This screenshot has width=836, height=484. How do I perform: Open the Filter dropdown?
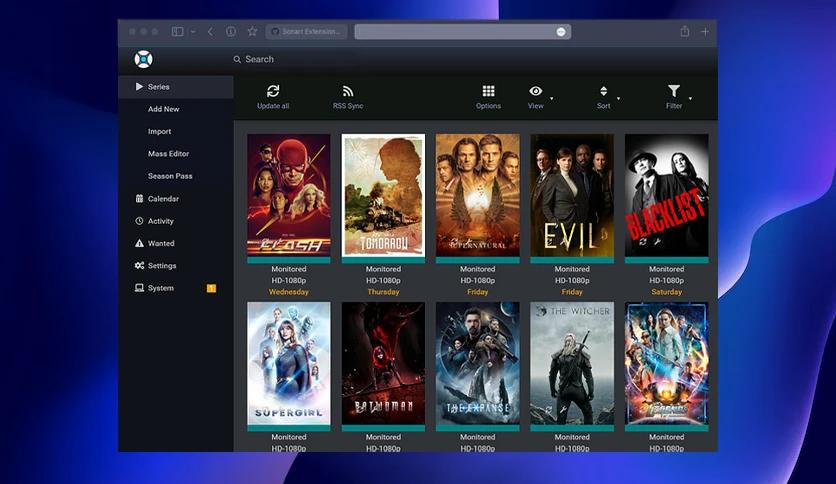click(678, 96)
